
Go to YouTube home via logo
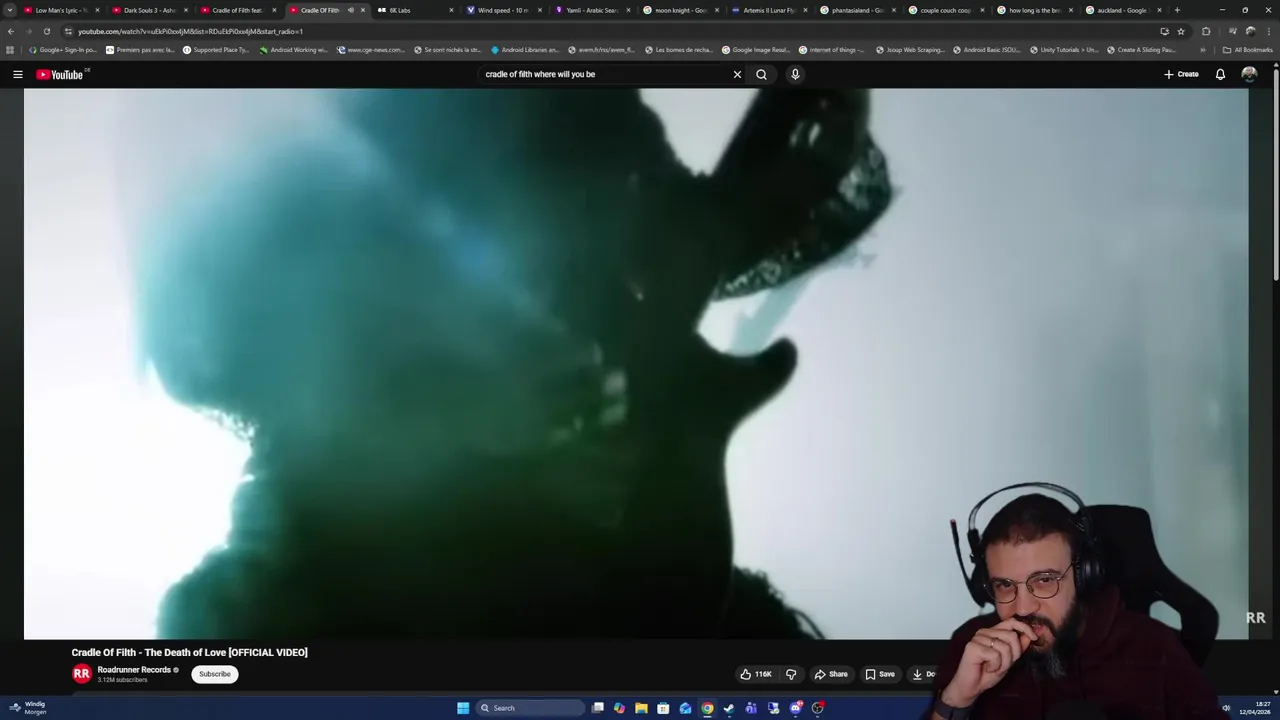(x=60, y=74)
